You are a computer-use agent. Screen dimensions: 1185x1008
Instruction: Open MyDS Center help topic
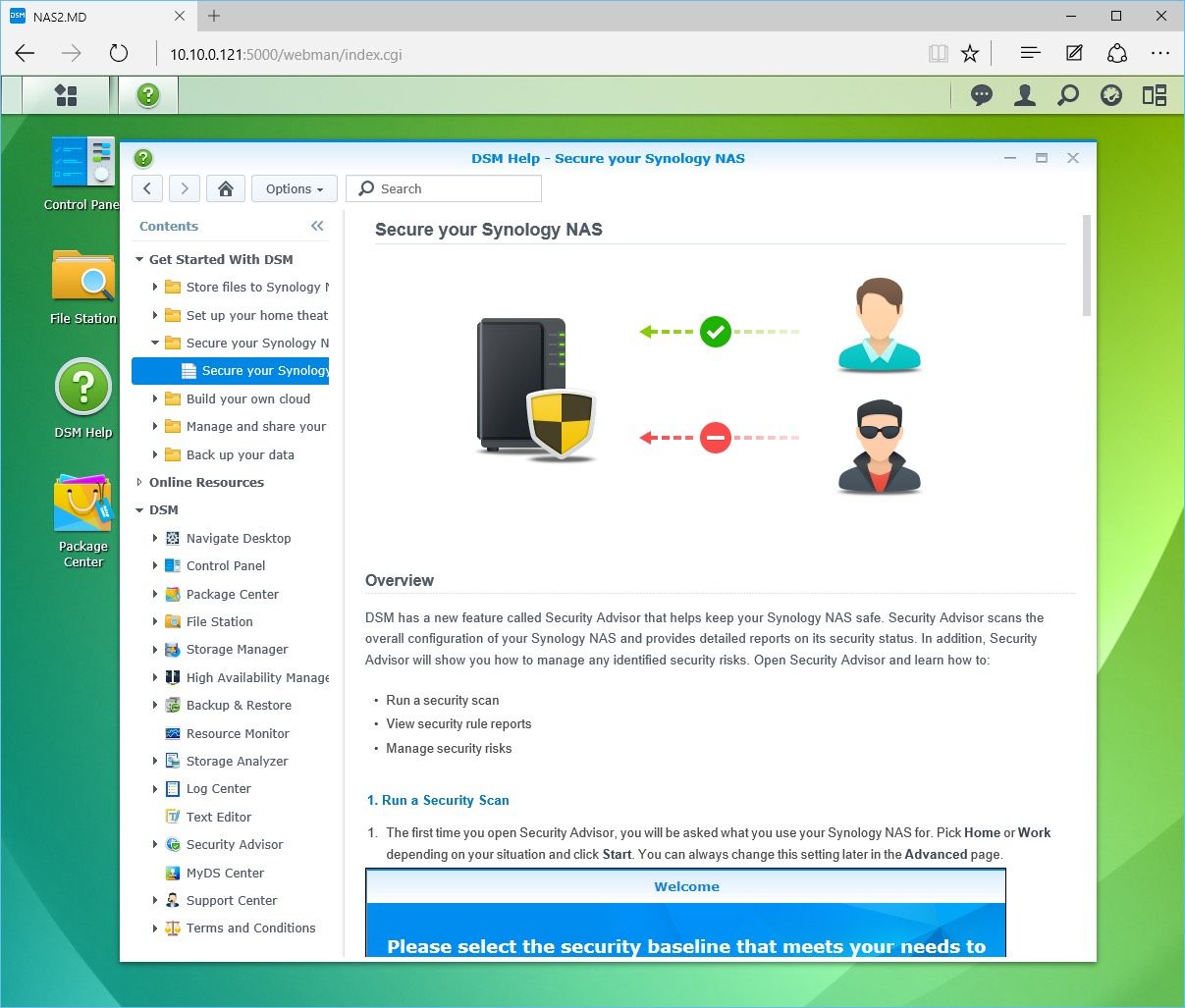click(x=225, y=873)
